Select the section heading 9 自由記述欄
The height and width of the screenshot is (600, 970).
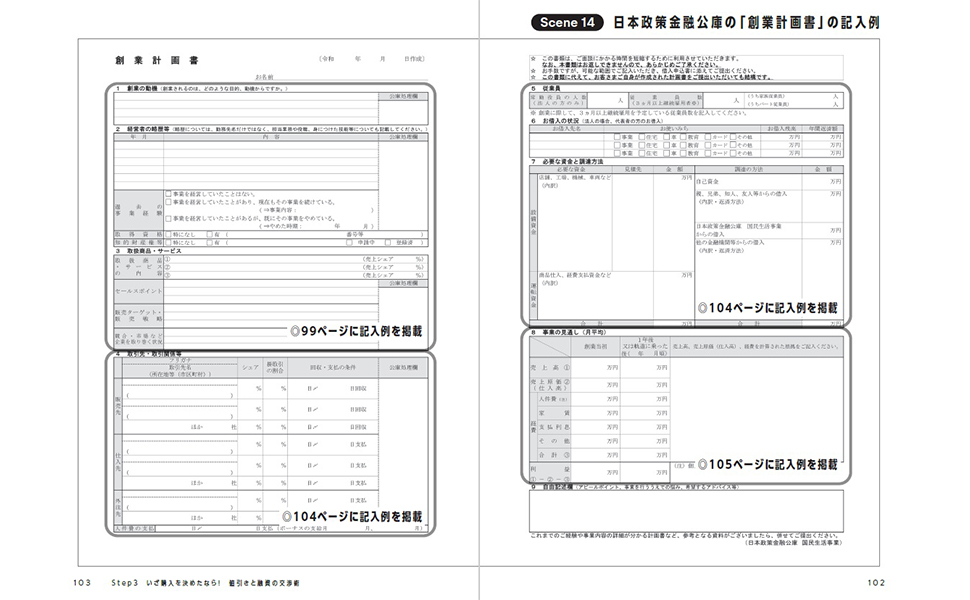pos(552,487)
